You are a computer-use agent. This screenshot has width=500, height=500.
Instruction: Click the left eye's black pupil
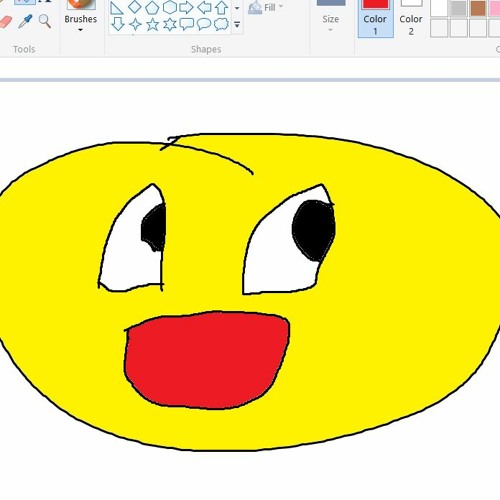click(x=154, y=227)
